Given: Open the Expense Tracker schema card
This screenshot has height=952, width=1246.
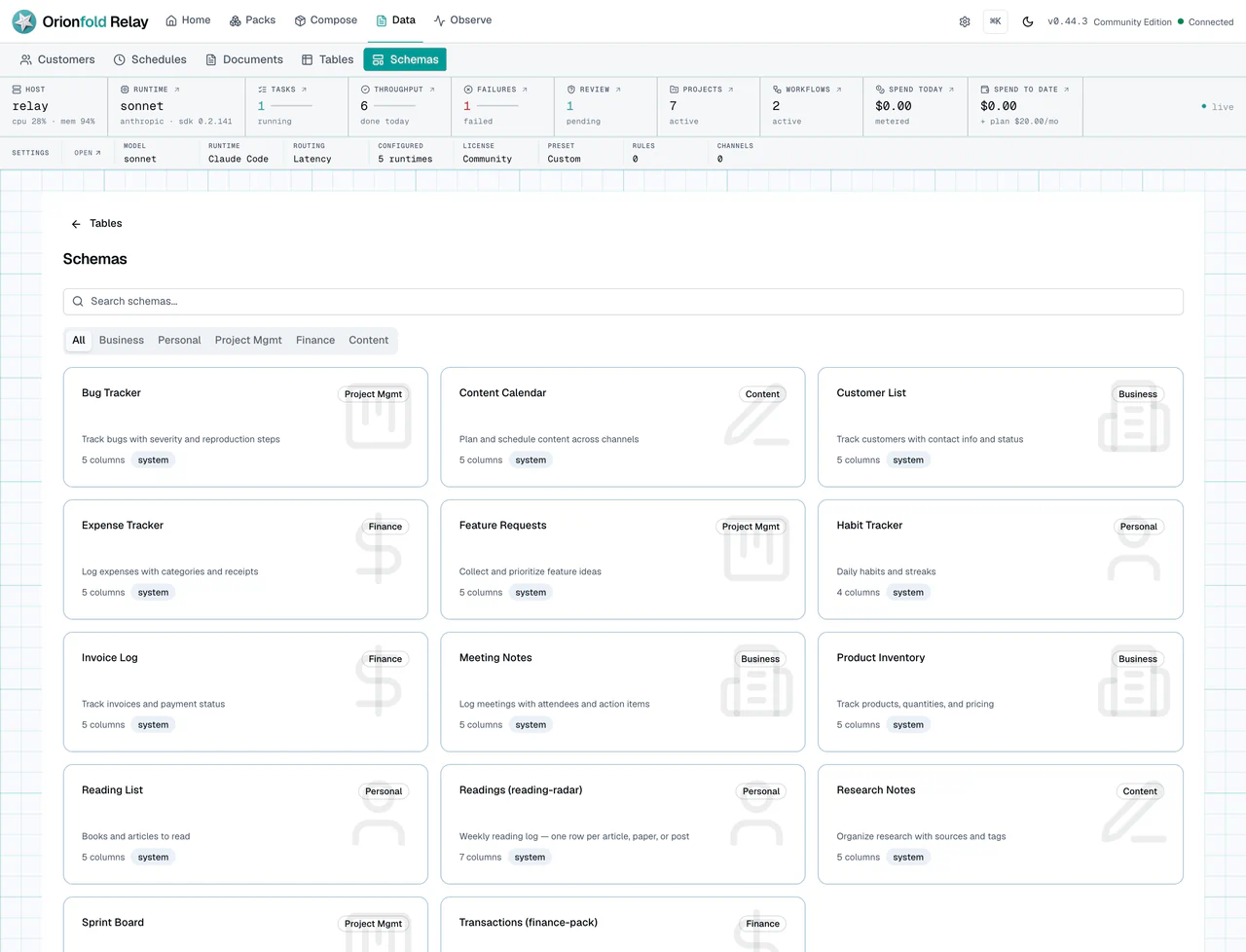Looking at the screenshot, I should pyautogui.click(x=245, y=560).
